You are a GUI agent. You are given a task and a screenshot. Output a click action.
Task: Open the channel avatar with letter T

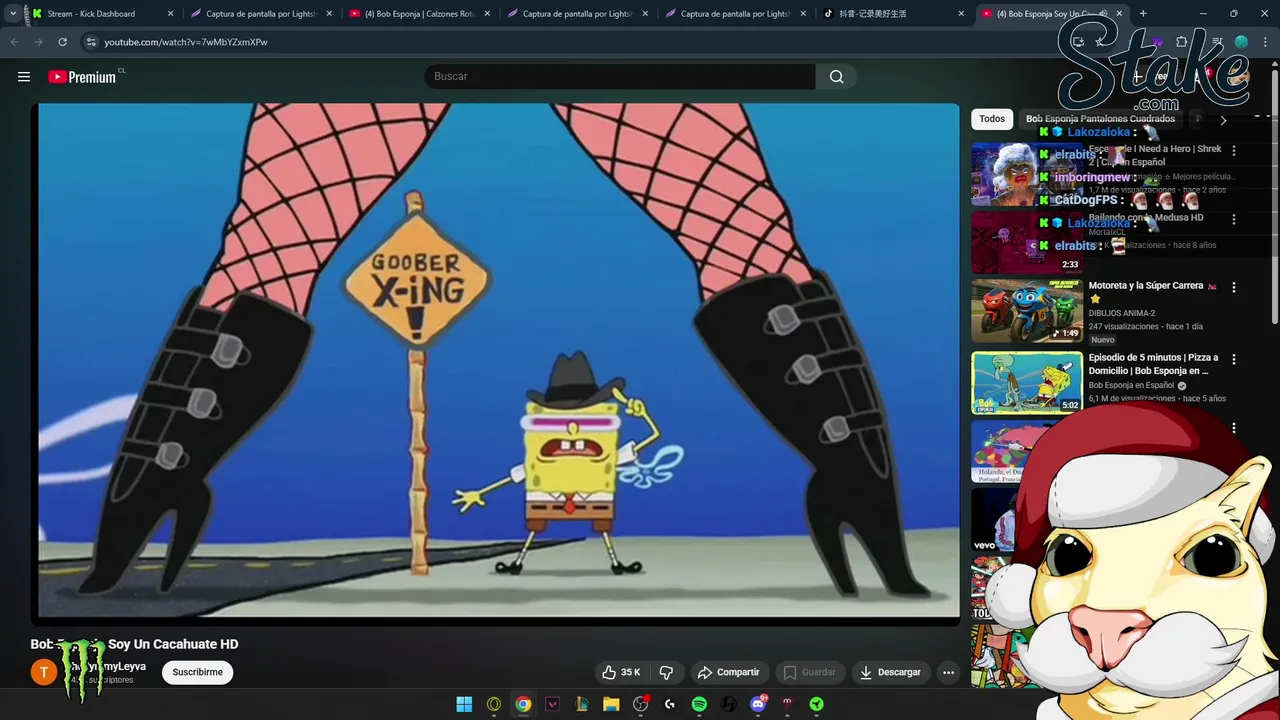(x=43, y=672)
